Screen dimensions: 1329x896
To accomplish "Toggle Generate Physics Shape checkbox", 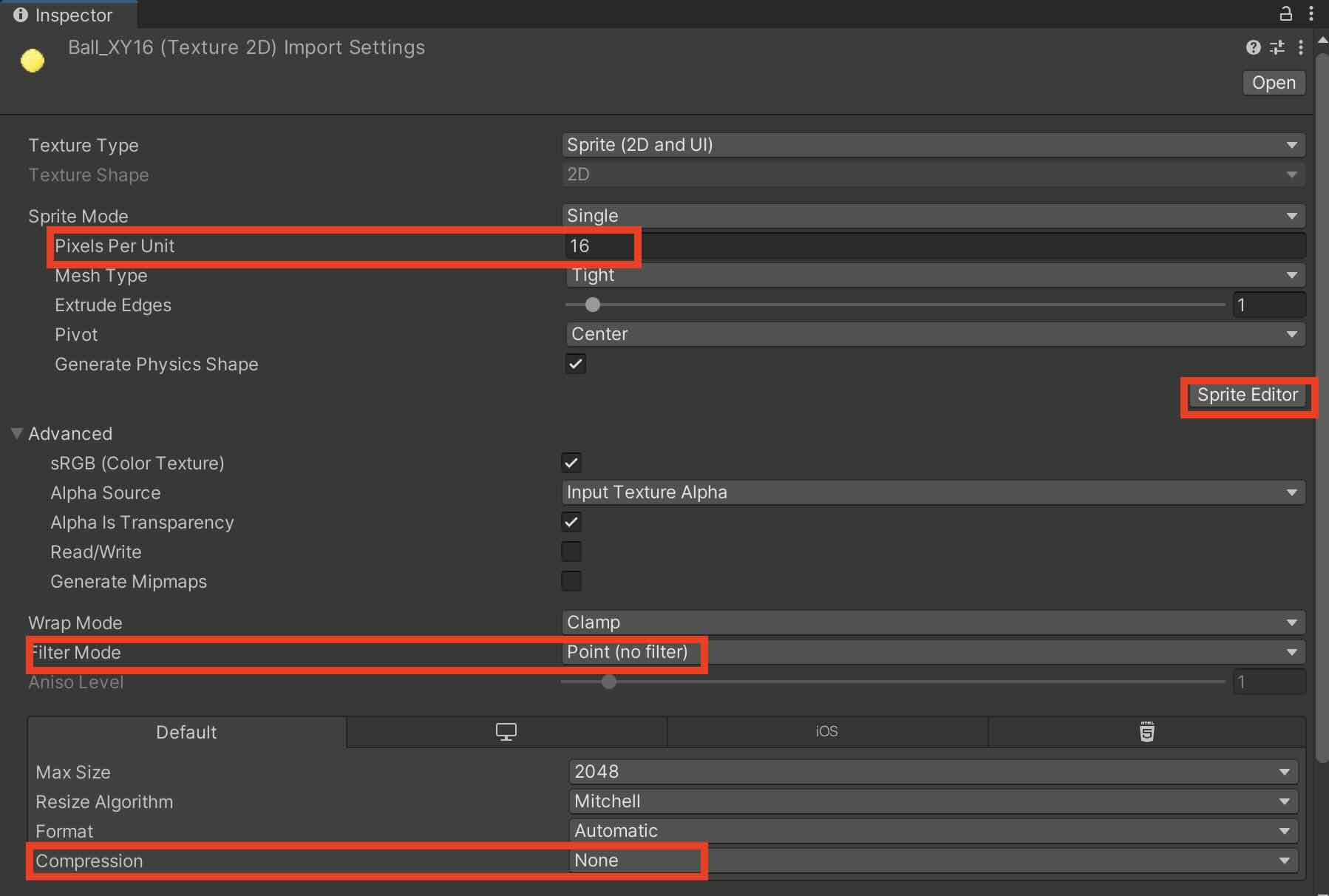I will (575, 364).
